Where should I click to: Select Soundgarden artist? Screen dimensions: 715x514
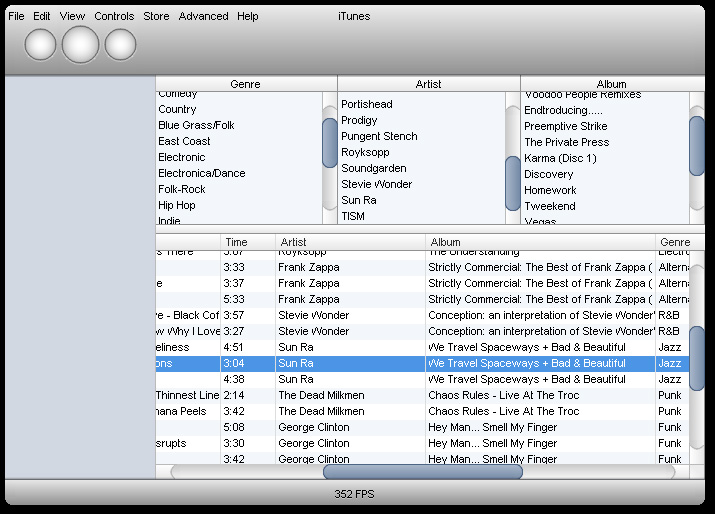[422, 168]
